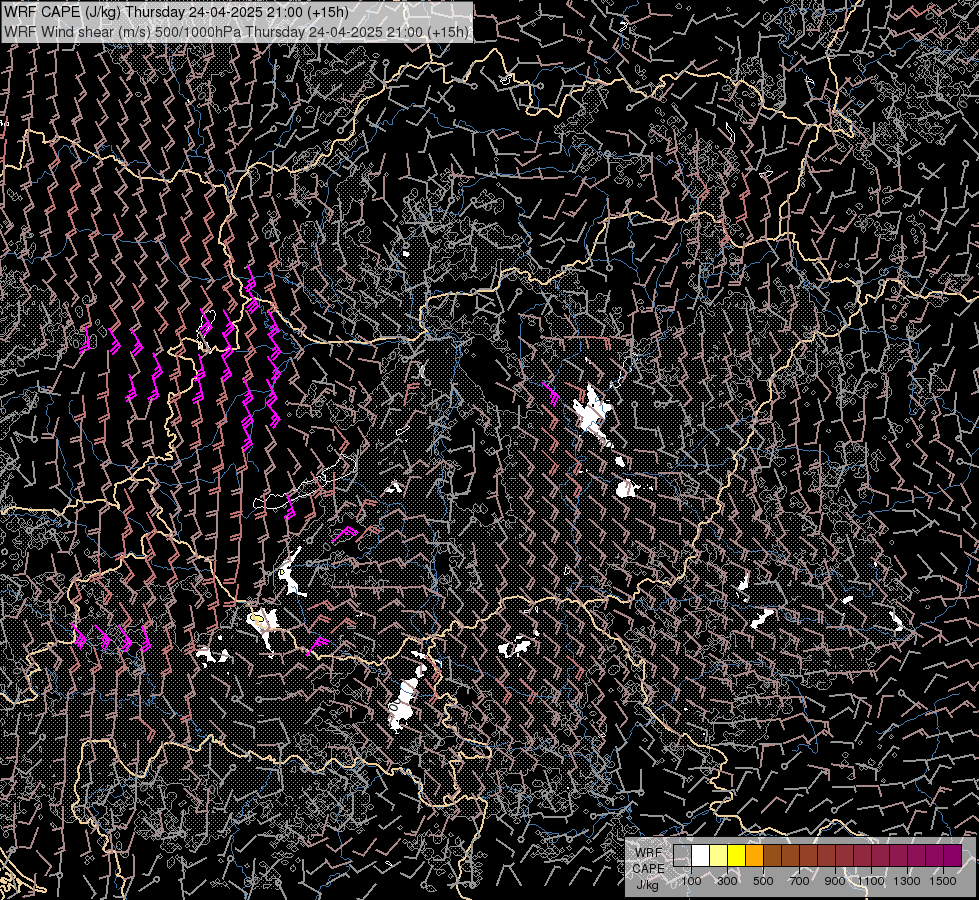This screenshot has height=900, width=979.
Task: Click the legend value 900
Action: [x=835, y=881]
